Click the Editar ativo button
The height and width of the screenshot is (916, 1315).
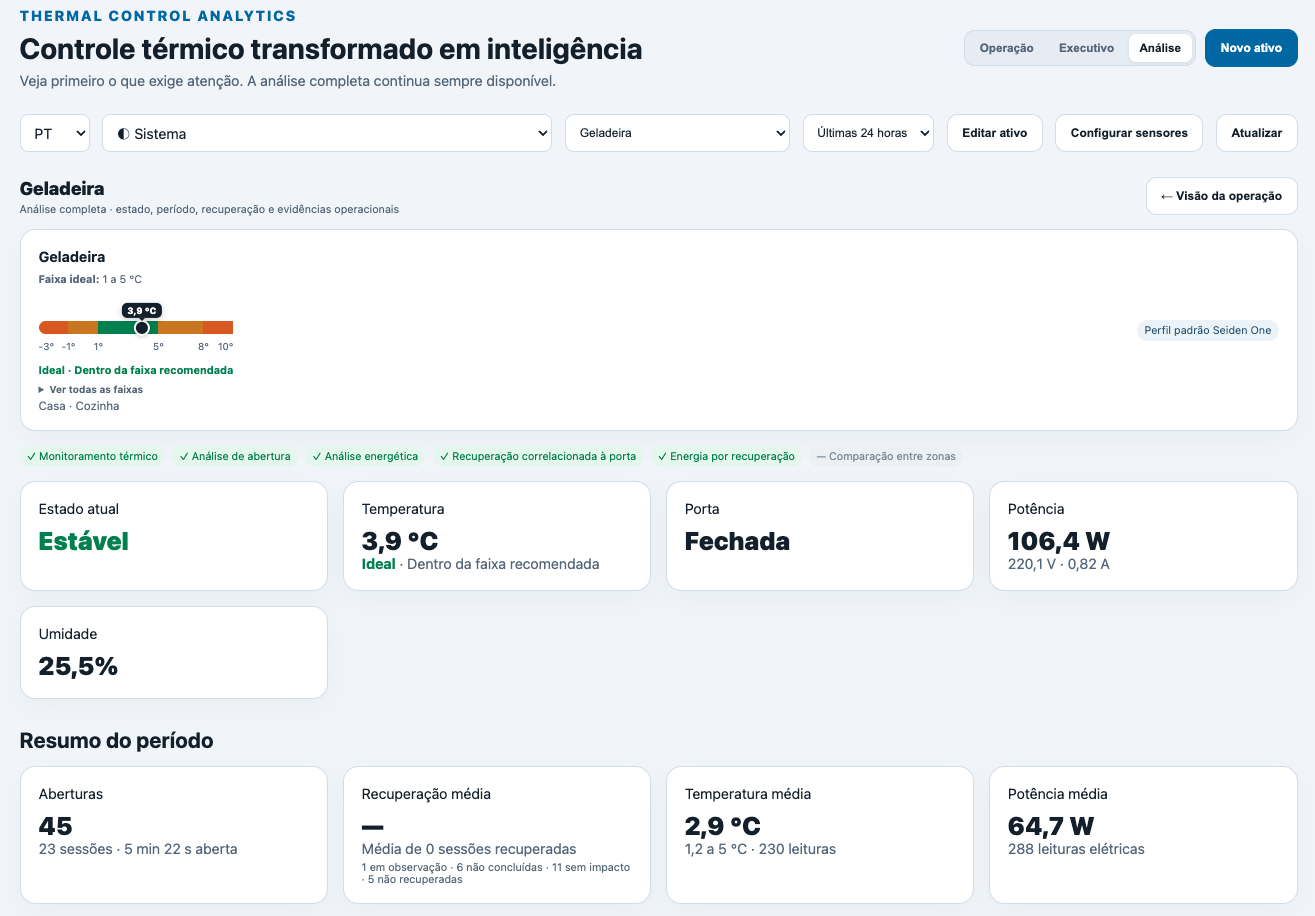pos(994,133)
